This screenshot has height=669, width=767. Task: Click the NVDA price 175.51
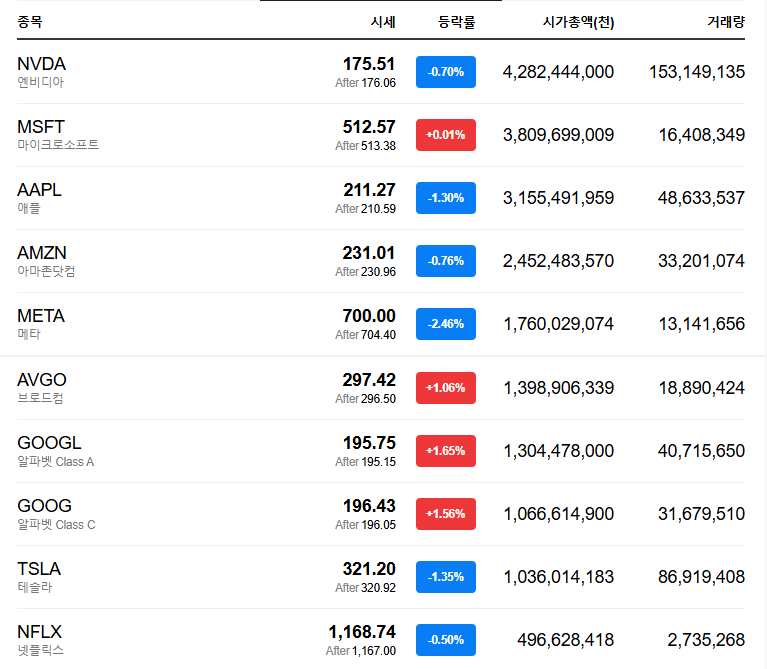[369, 64]
